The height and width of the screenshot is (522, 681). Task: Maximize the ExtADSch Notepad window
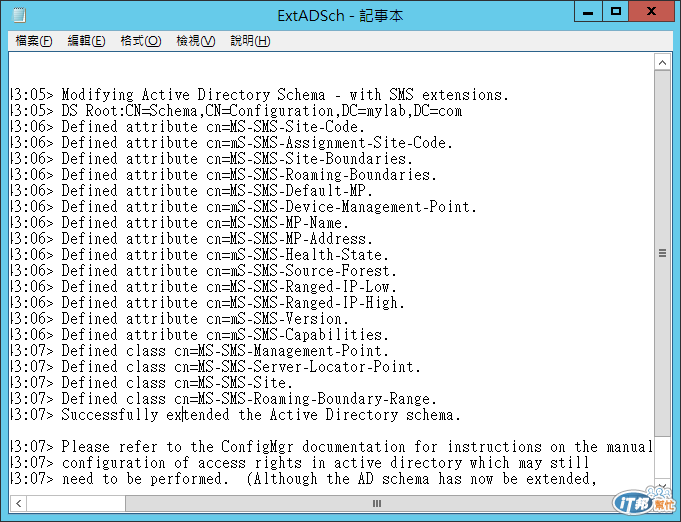(615, 12)
